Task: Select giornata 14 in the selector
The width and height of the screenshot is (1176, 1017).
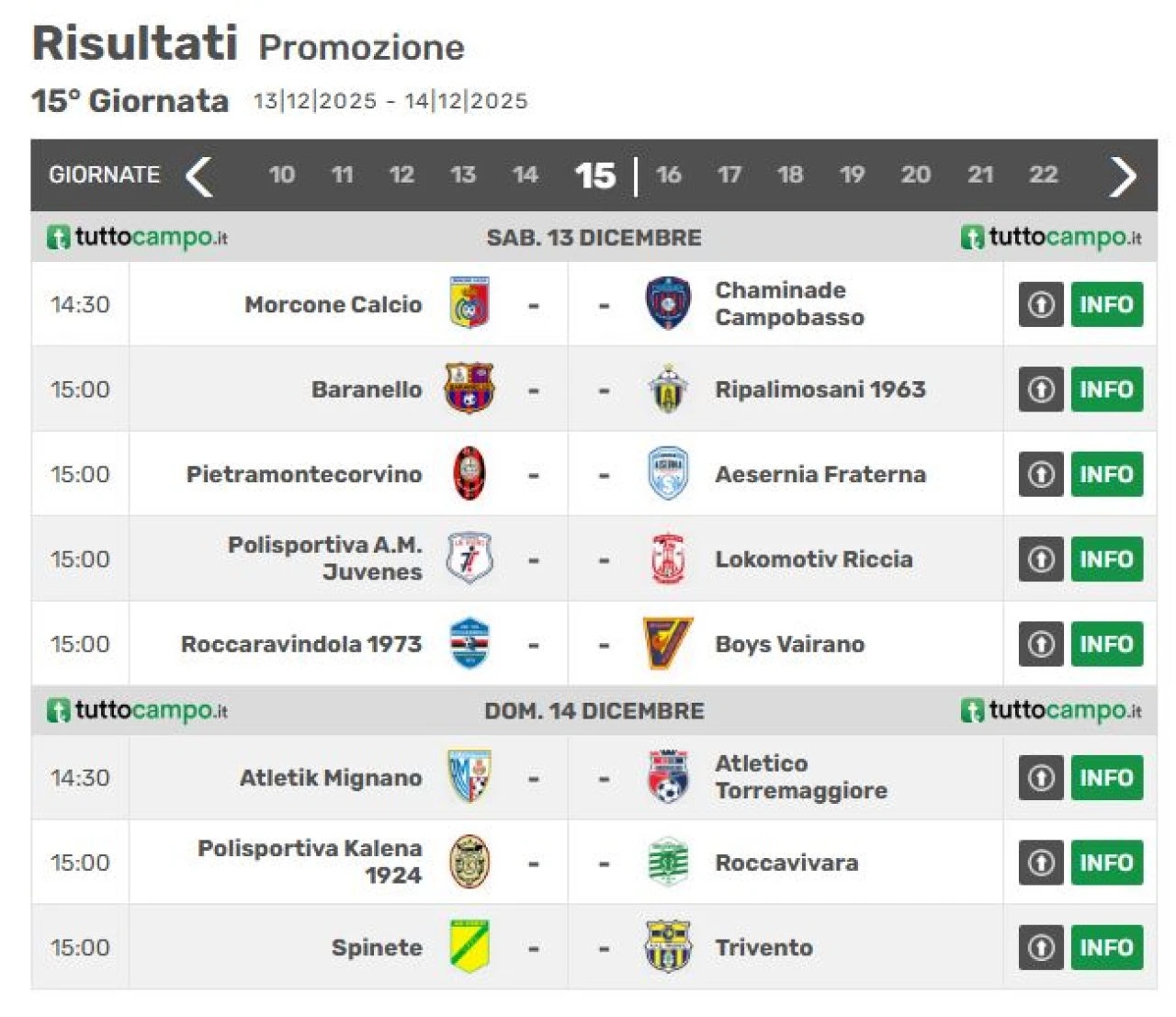Action: pos(525,175)
